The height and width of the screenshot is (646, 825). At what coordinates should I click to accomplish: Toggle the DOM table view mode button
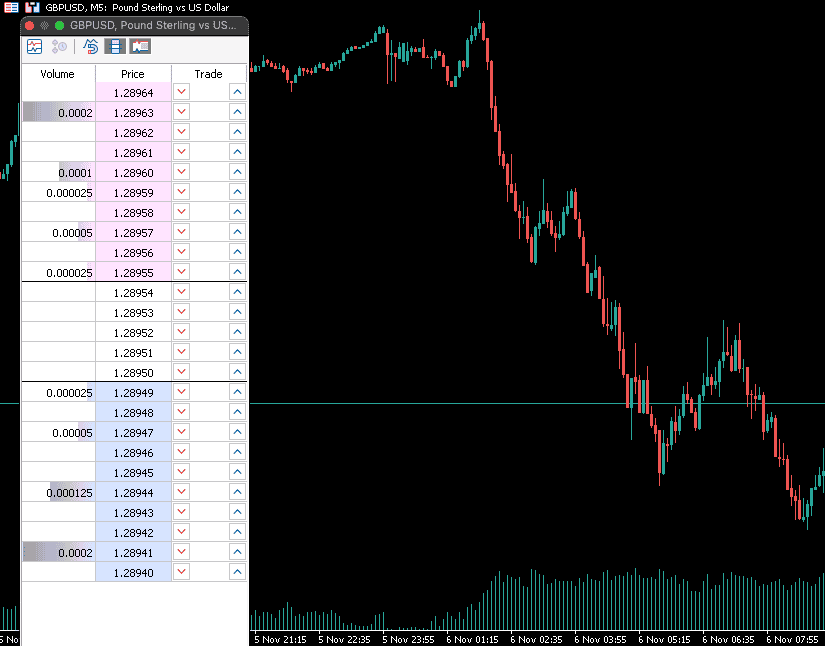(114, 46)
